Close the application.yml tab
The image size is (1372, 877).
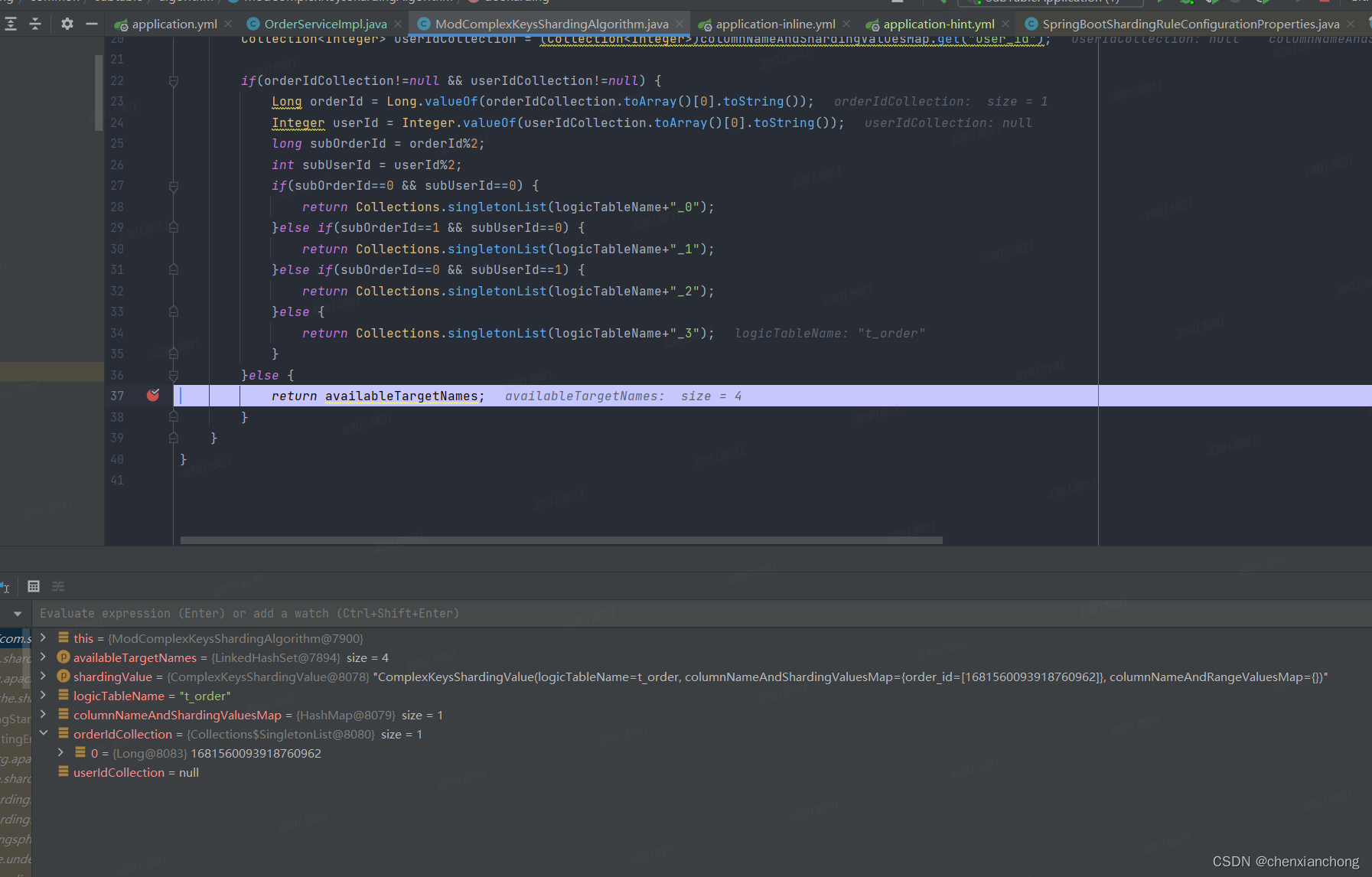[228, 24]
